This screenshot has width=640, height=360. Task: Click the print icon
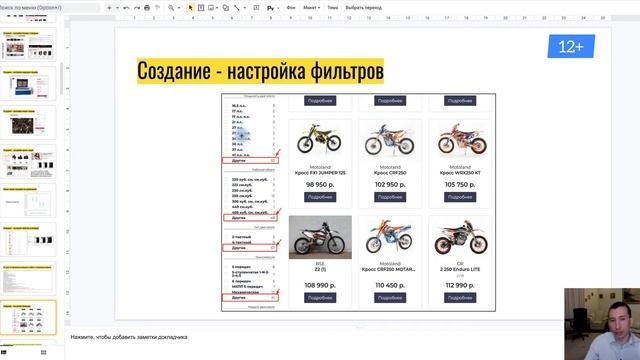[x=147, y=8]
